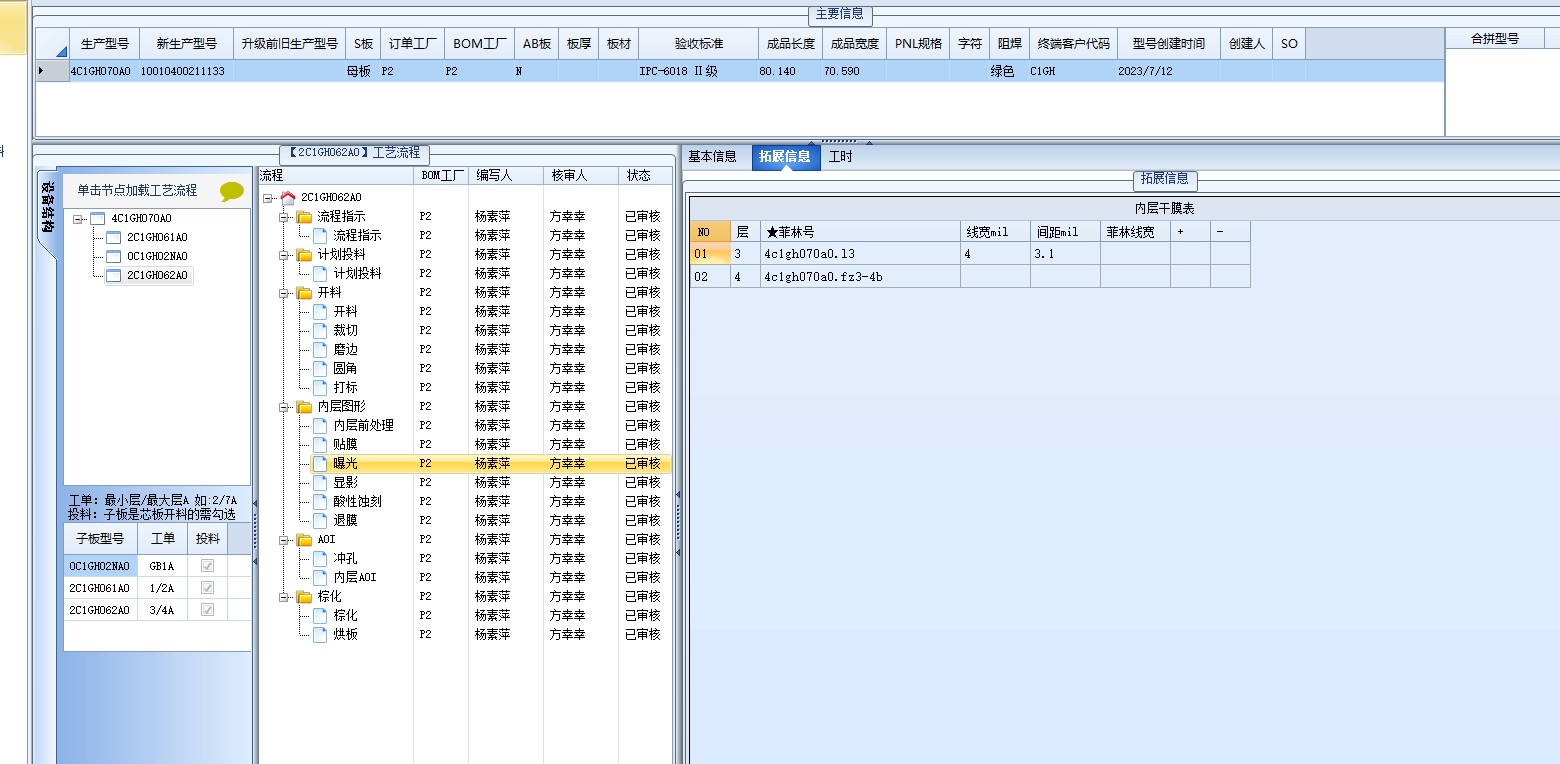The width and height of the screenshot is (1560, 764).
Task: Collapse the 内层图形 folder expander
Action: pyautogui.click(x=284, y=407)
